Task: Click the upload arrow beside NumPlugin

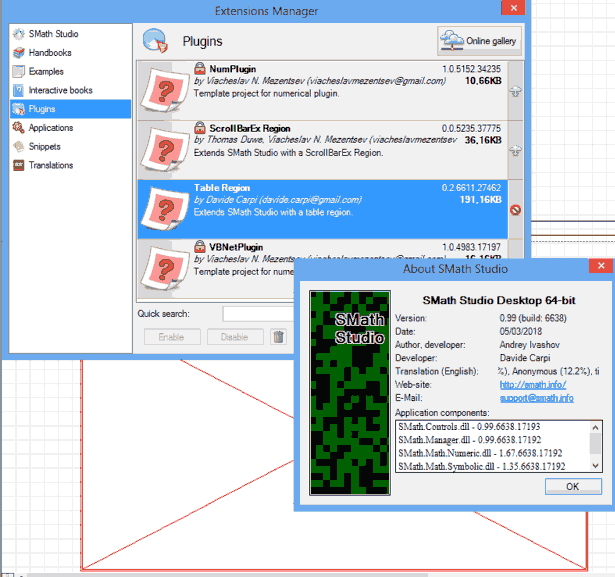Action: [x=516, y=90]
